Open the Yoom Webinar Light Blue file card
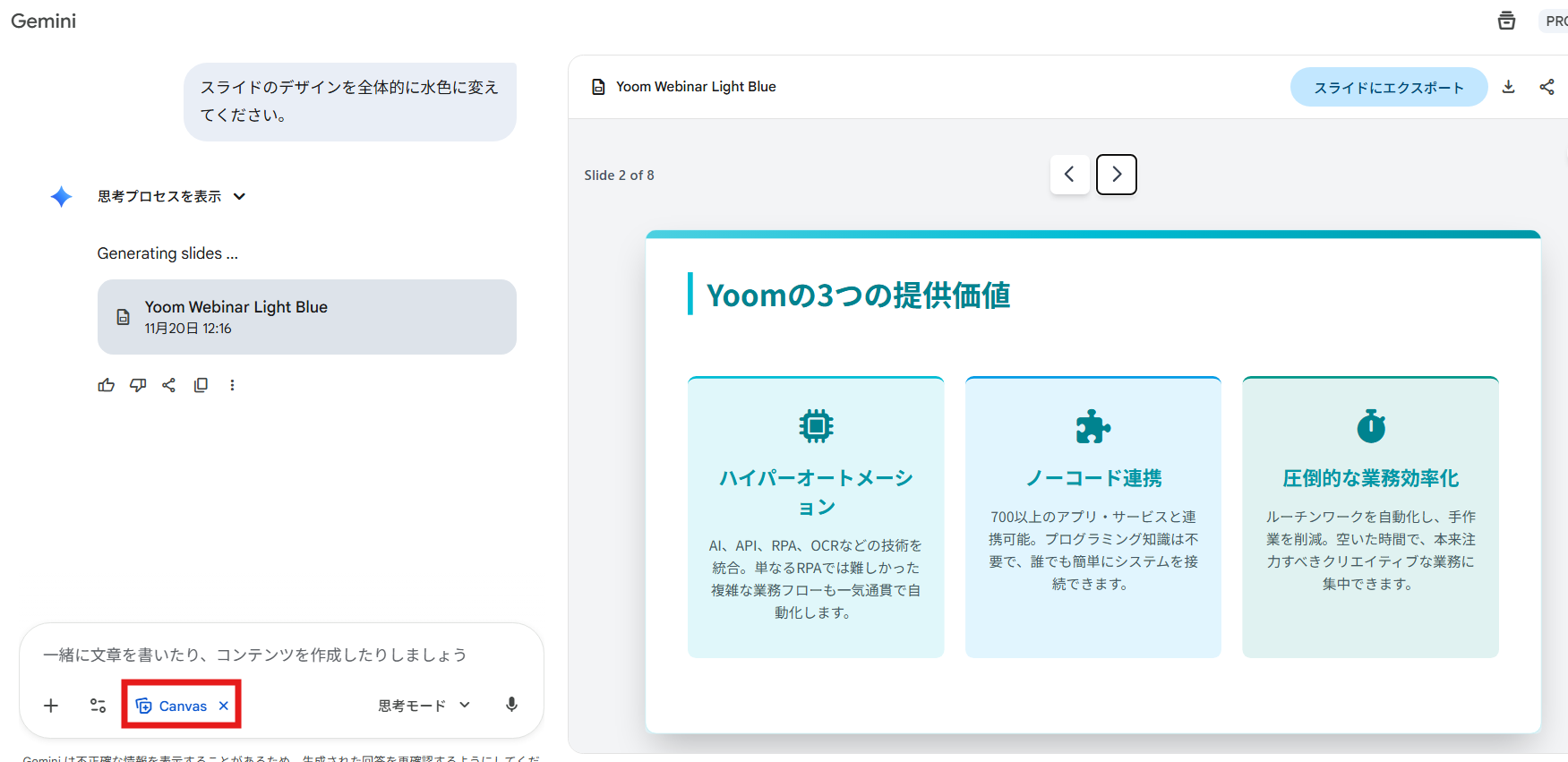The height and width of the screenshot is (762, 1568). click(x=306, y=317)
